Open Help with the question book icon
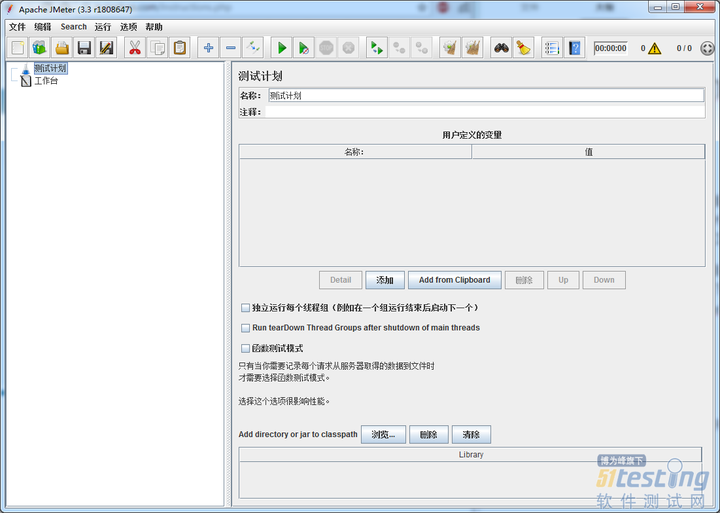The width and height of the screenshot is (720, 513). 574,48
